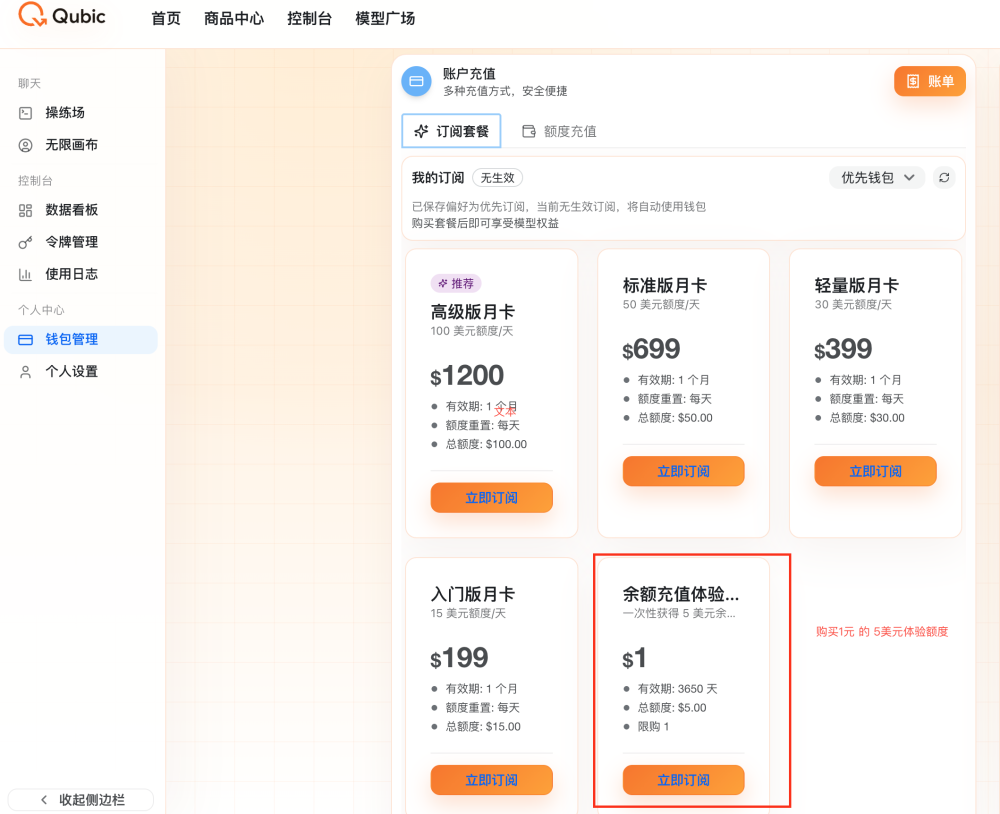Viewport: 1000px width, 814px height.
Task: Open the 商品中心 nav item
Action: pos(234,18)
